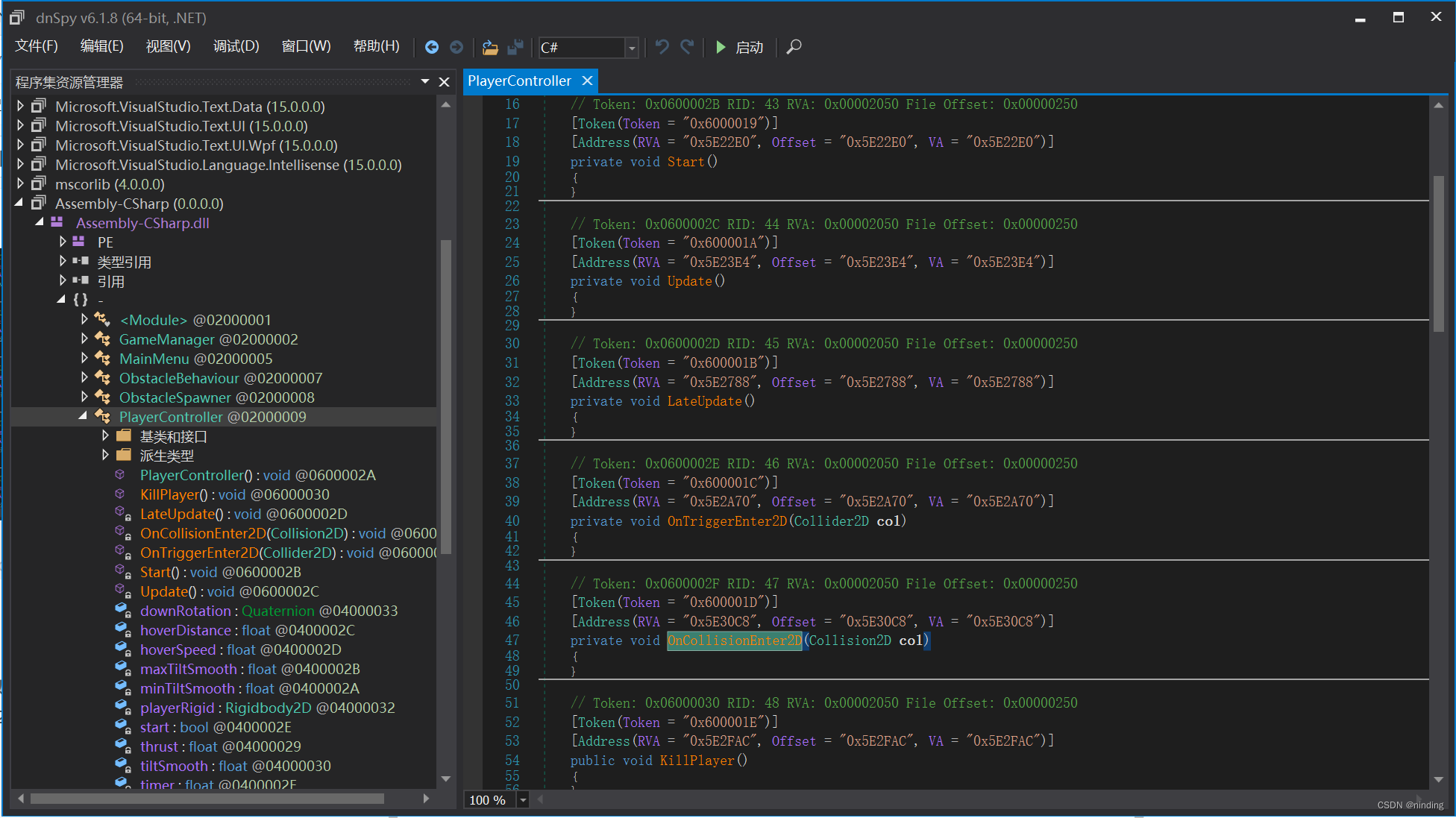Viewport: 1456px width, 818px height.
Task: Expand the GameManager class node
Action: pyautogui.click(x=84, y=339)
